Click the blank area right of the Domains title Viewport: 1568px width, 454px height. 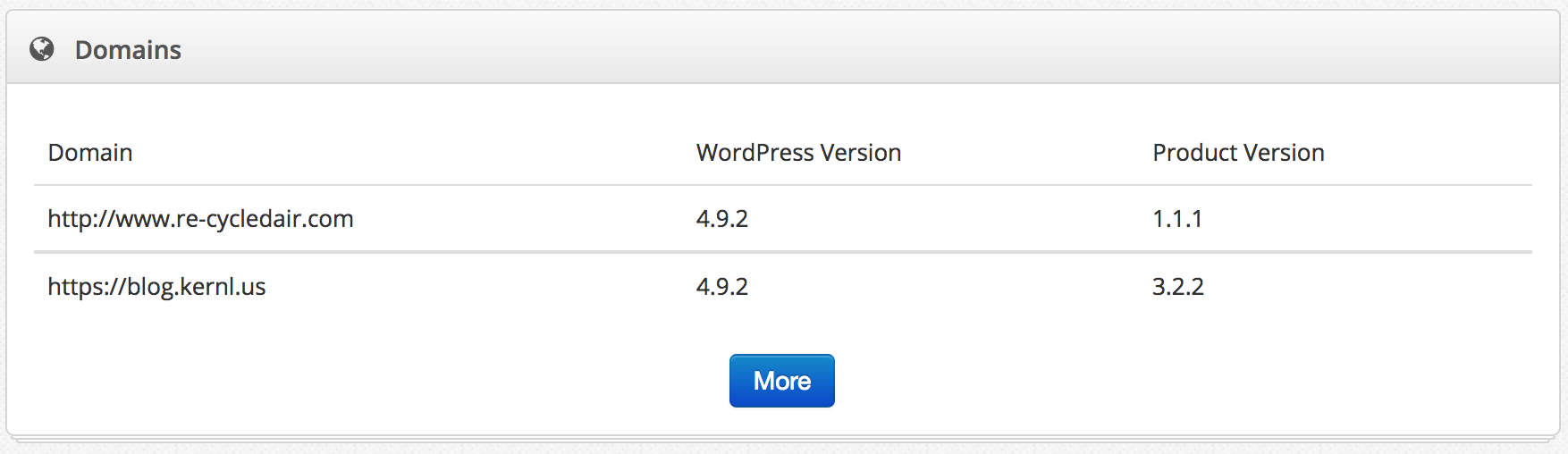805,50
